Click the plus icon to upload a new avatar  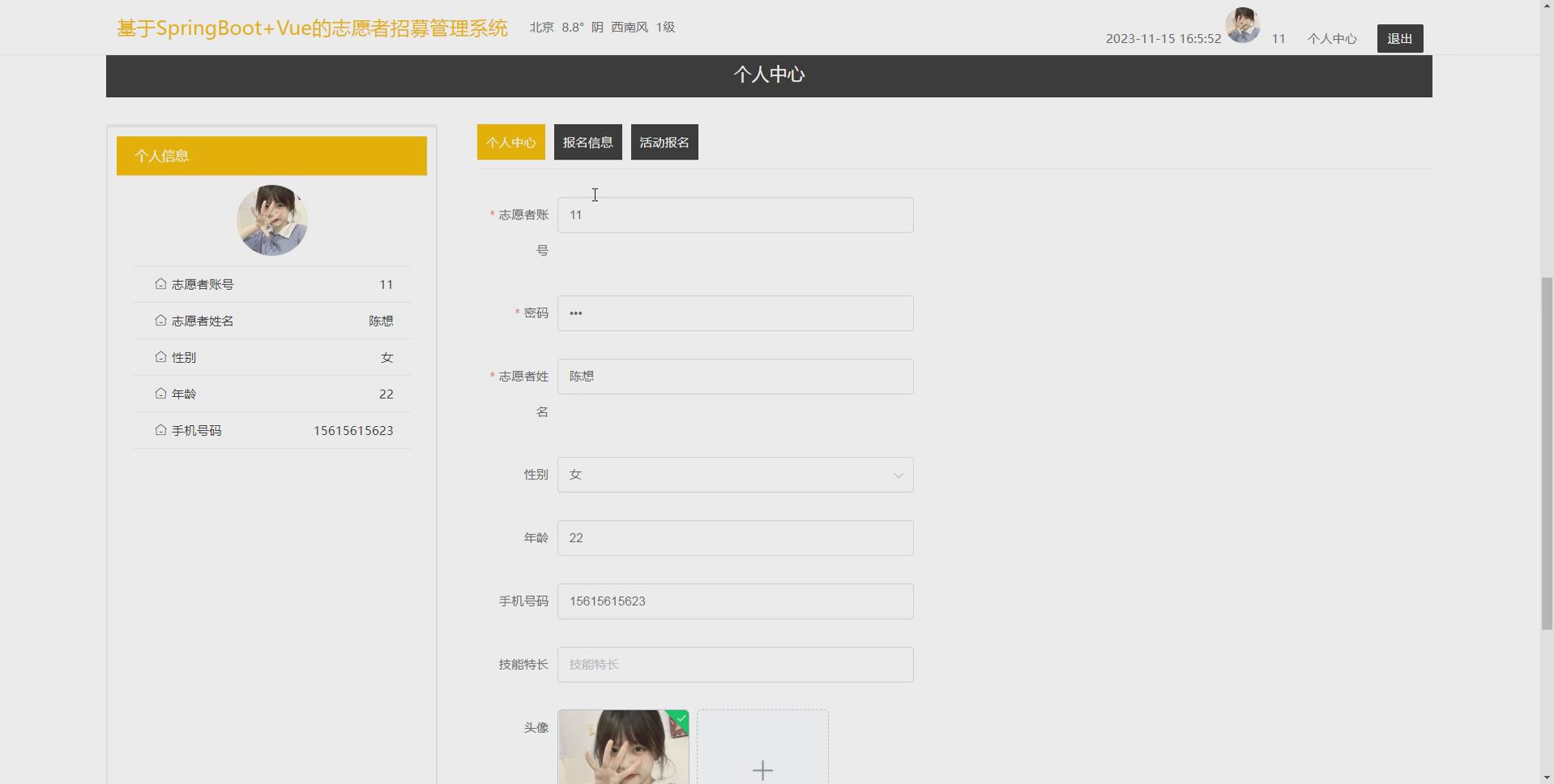click(762, 769)
